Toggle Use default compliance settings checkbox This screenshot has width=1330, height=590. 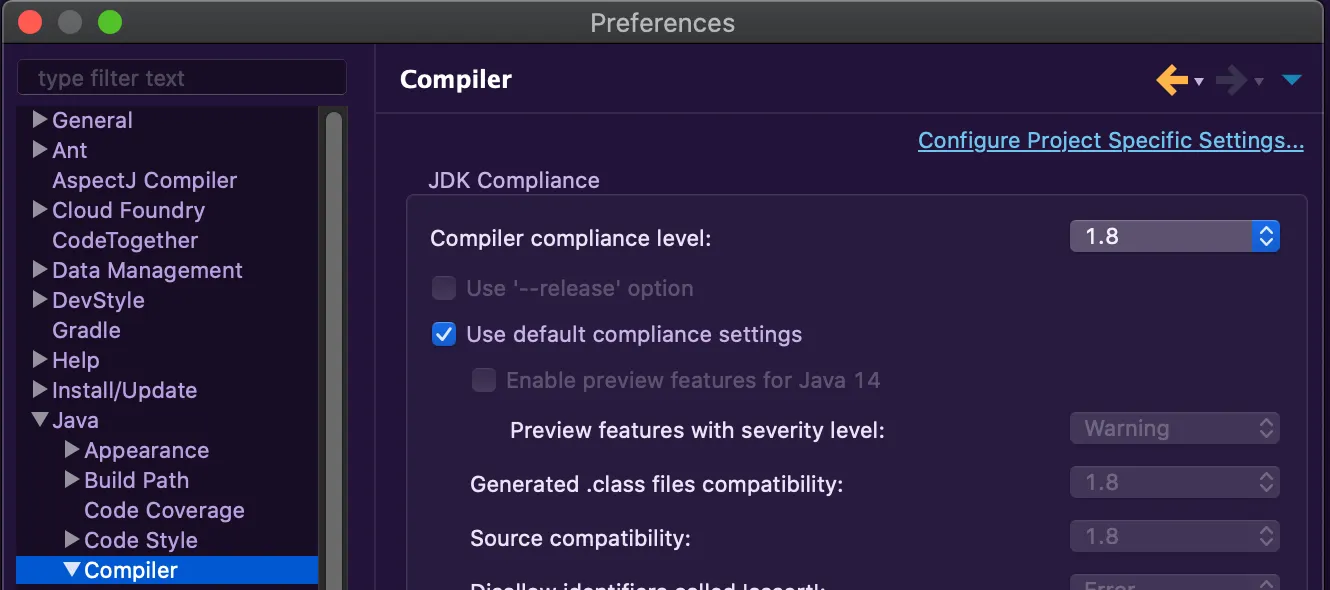point(444,334)
